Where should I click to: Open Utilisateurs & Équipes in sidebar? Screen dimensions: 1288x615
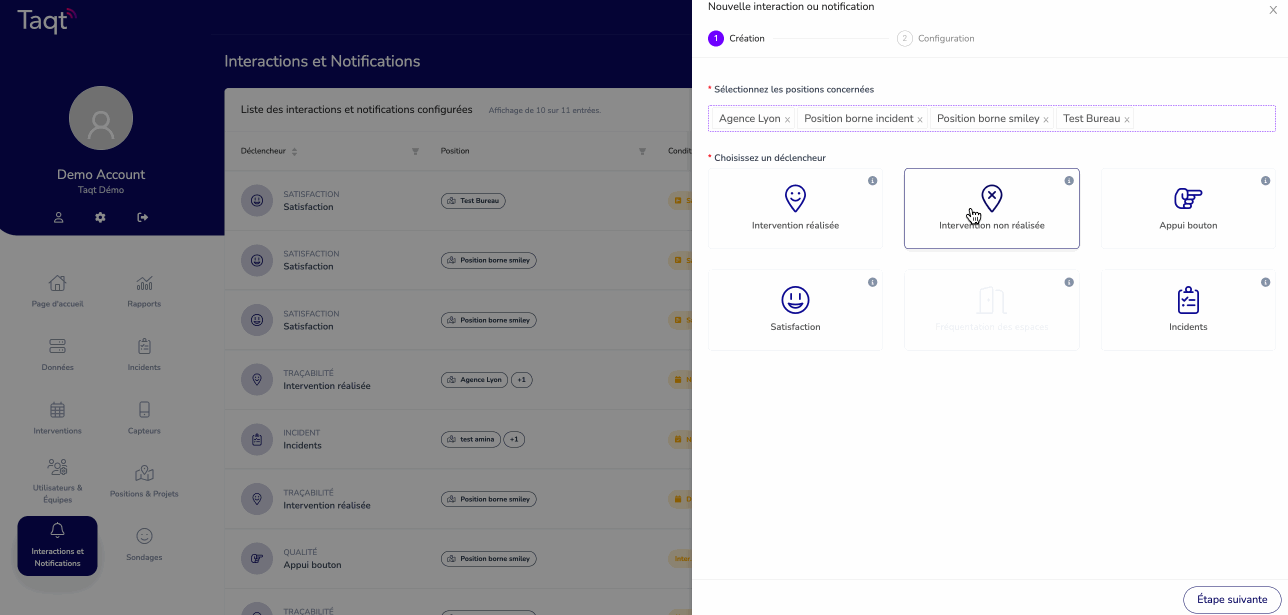click(57, 481)
